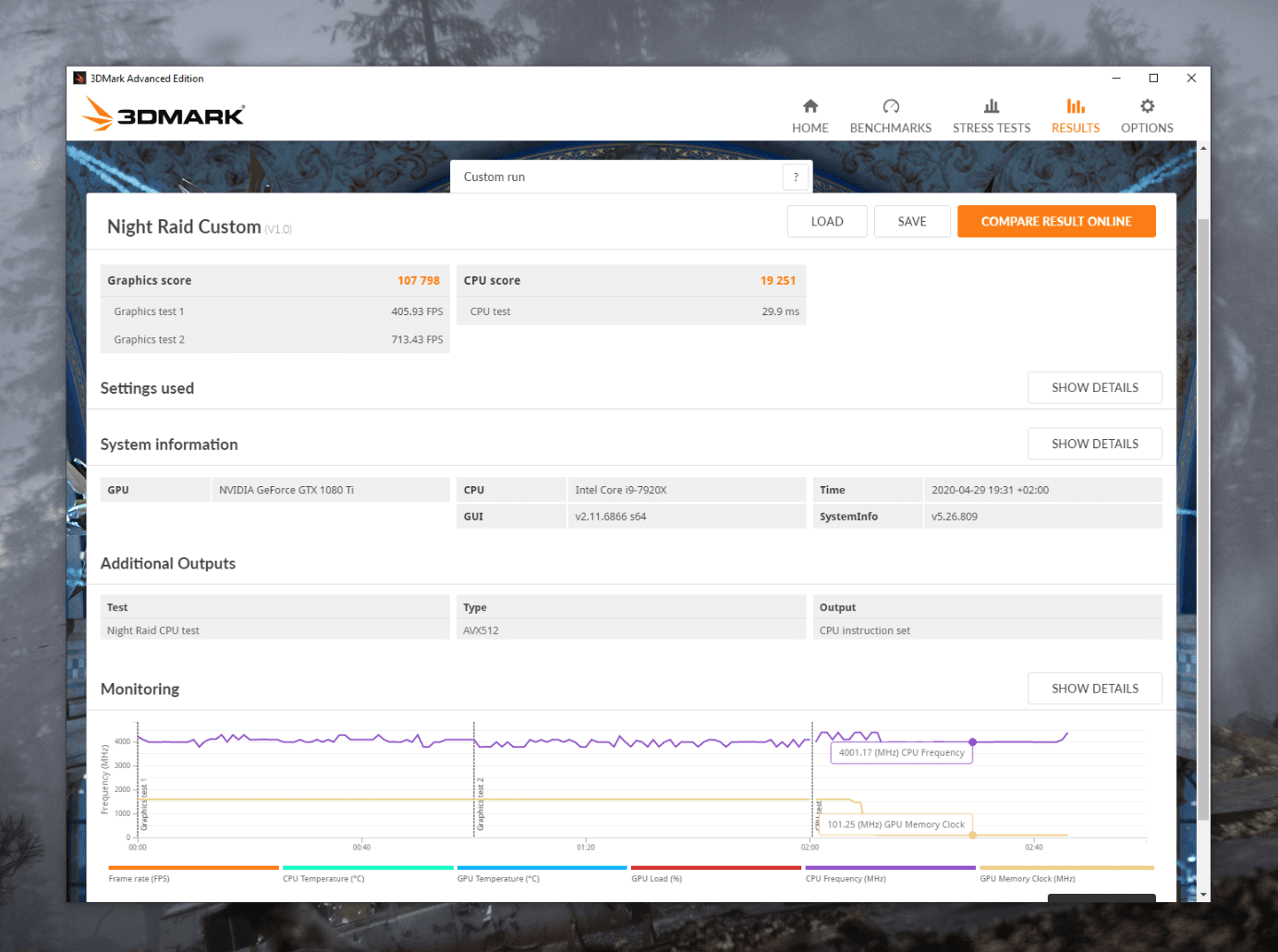Open the BENCHMARKS section
The image size is (1278, 952).
[890, 116]
